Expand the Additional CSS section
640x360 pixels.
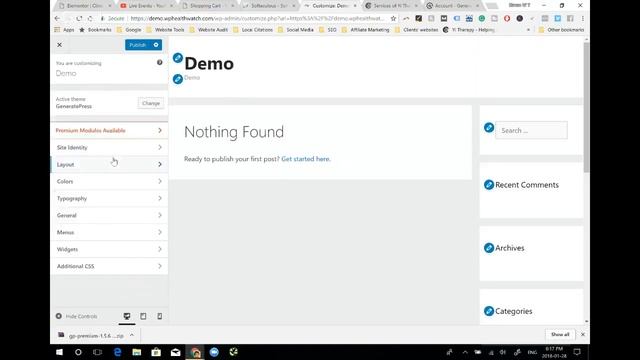pyautogui.click(x=109, y=266)
